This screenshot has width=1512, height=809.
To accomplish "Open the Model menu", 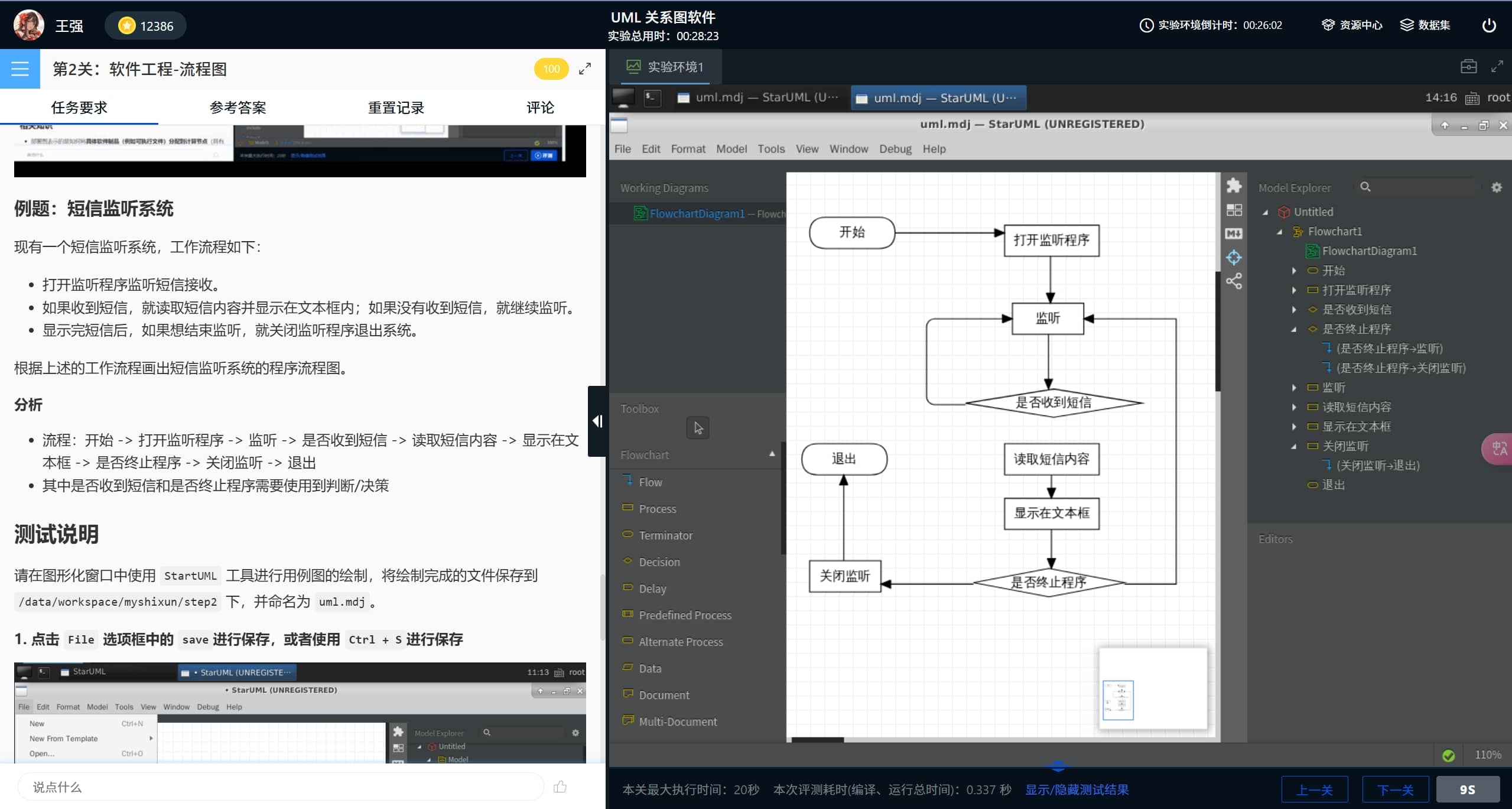I will pyautogui.click(x=731, y=149).
